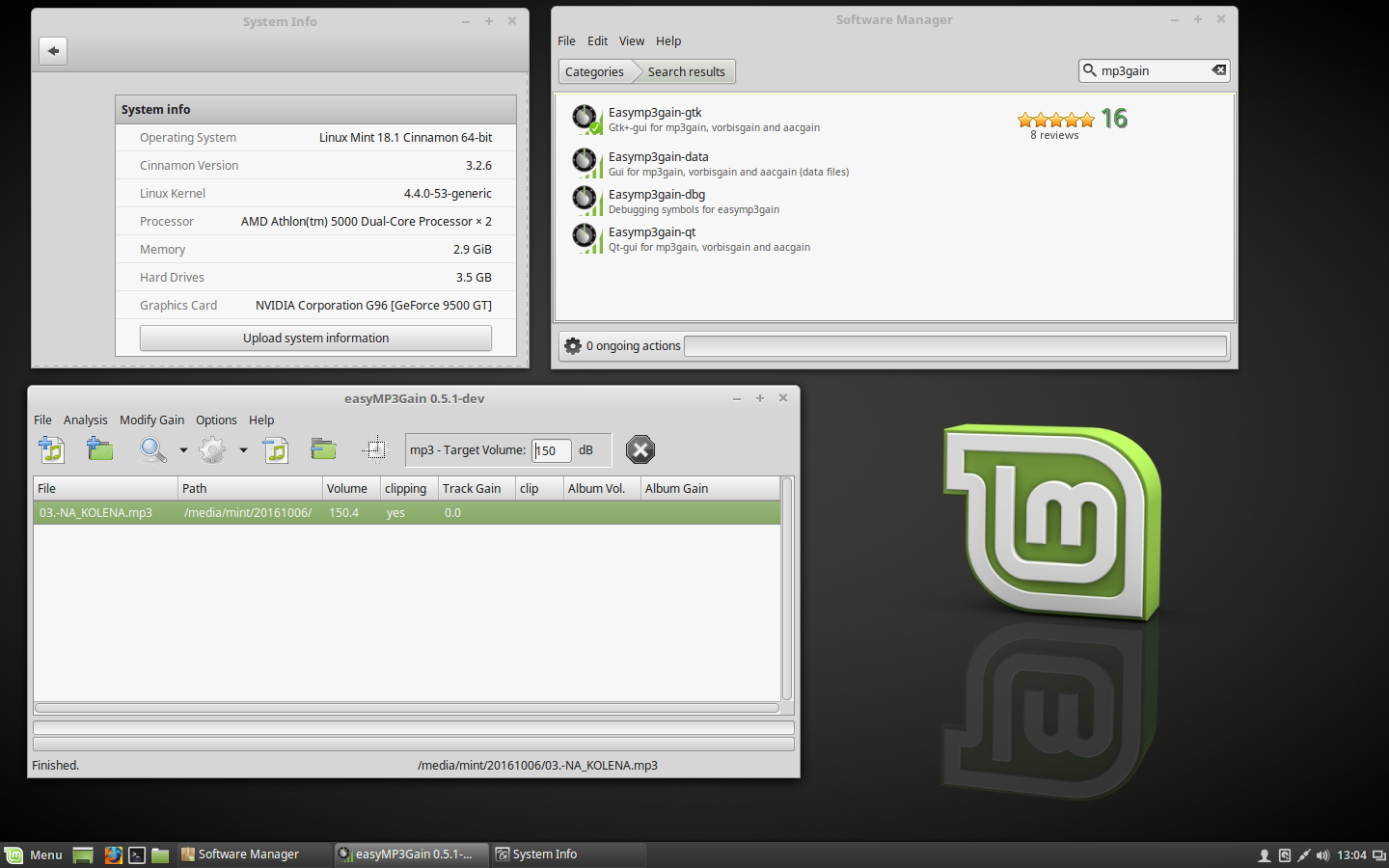Click the Add Folder icon in easyMP3Gain
This screenshot has height=868, width=1389.
click(99, 449)
